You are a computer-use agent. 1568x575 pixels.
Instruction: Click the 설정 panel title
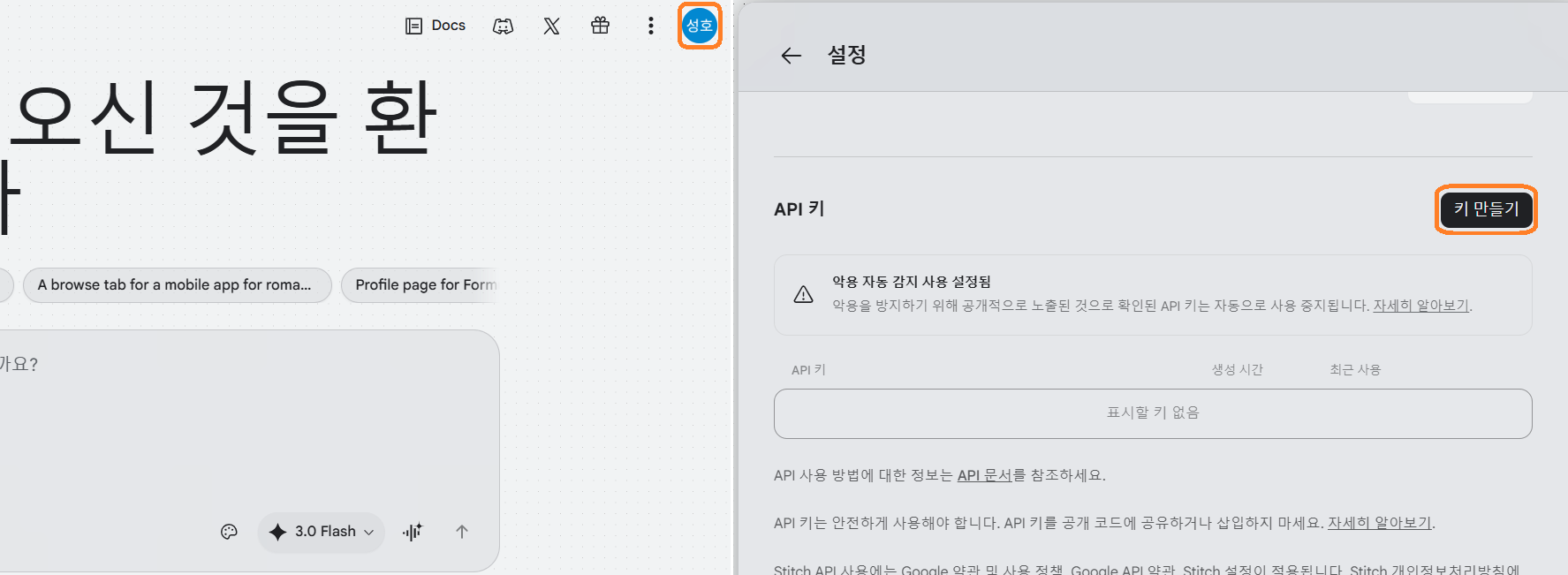point(846,55)
